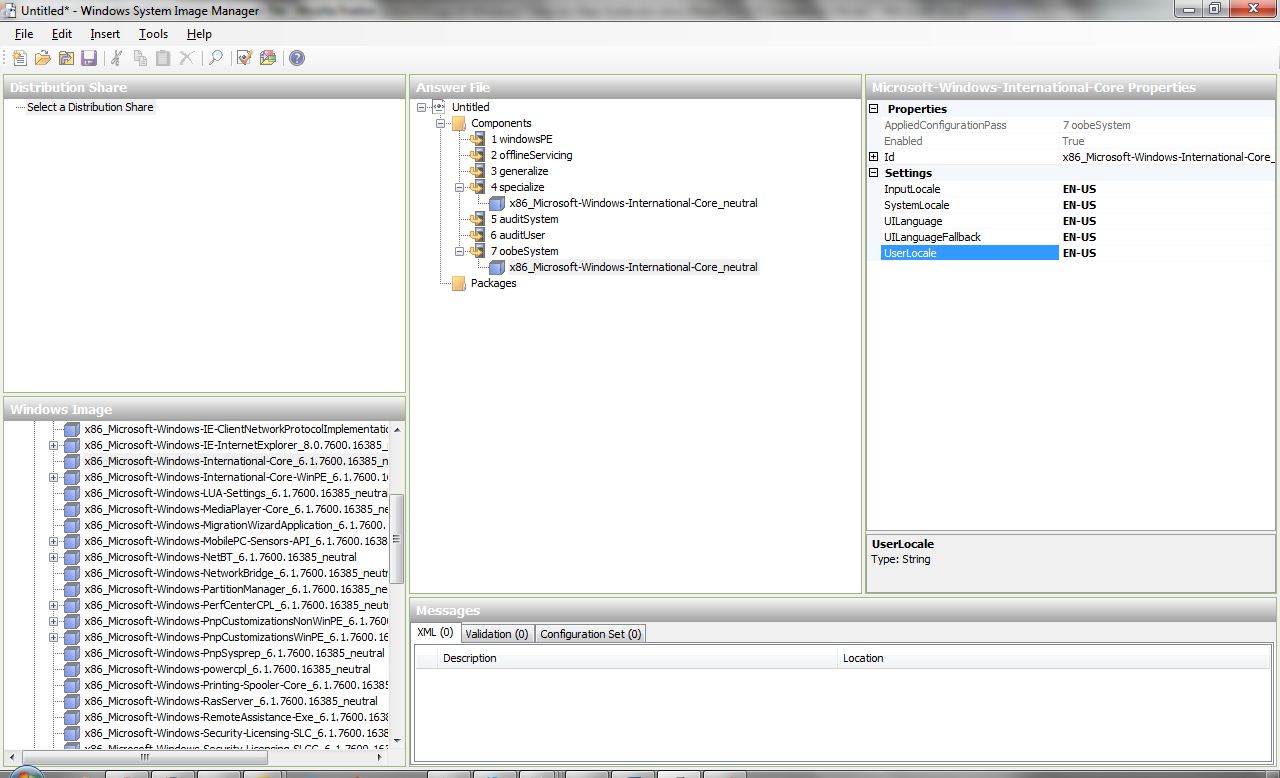Viewport: 1280px width, 778px height.
Task: Click the Help question mark icon
Action: [297, 58]
